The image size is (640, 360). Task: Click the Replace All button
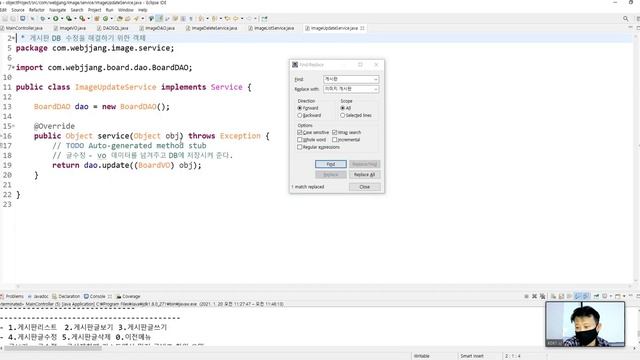pyautogui.click(x=364, y=175)
